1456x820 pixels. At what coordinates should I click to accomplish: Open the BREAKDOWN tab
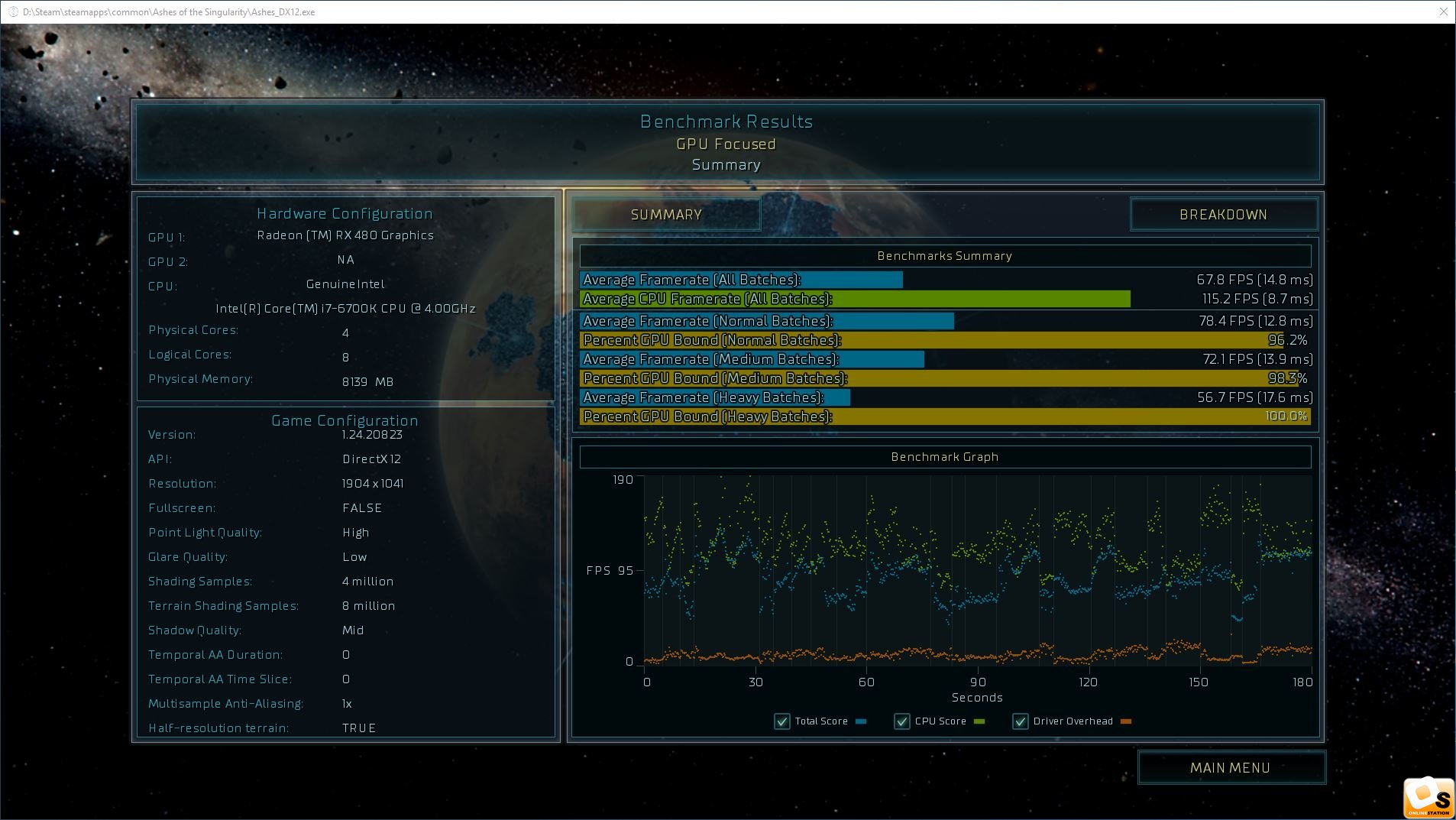[1223, 215]
